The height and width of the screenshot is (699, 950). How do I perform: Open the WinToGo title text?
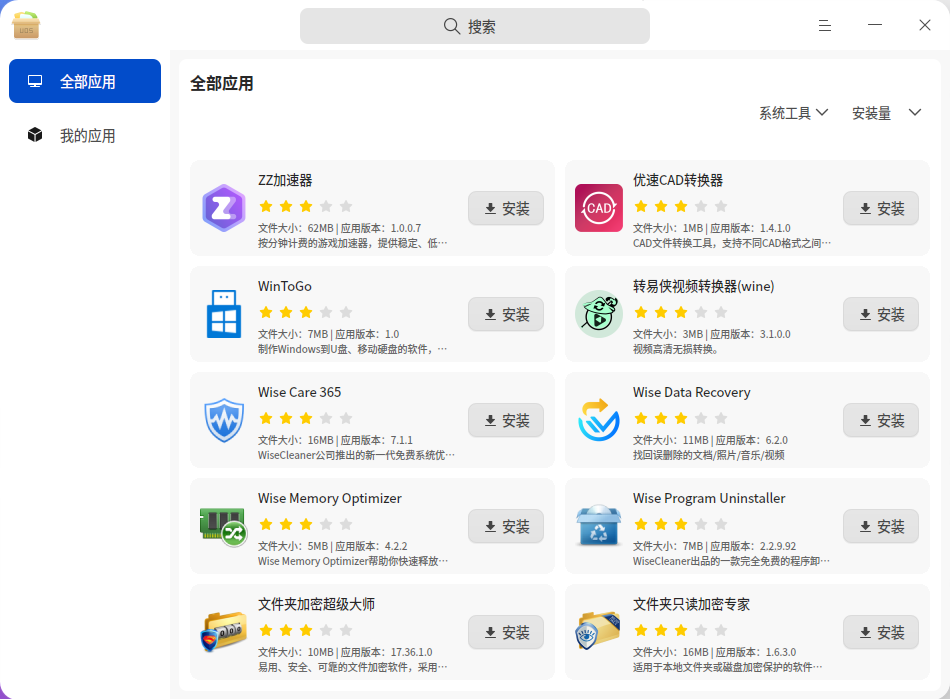tap(285, 286)
